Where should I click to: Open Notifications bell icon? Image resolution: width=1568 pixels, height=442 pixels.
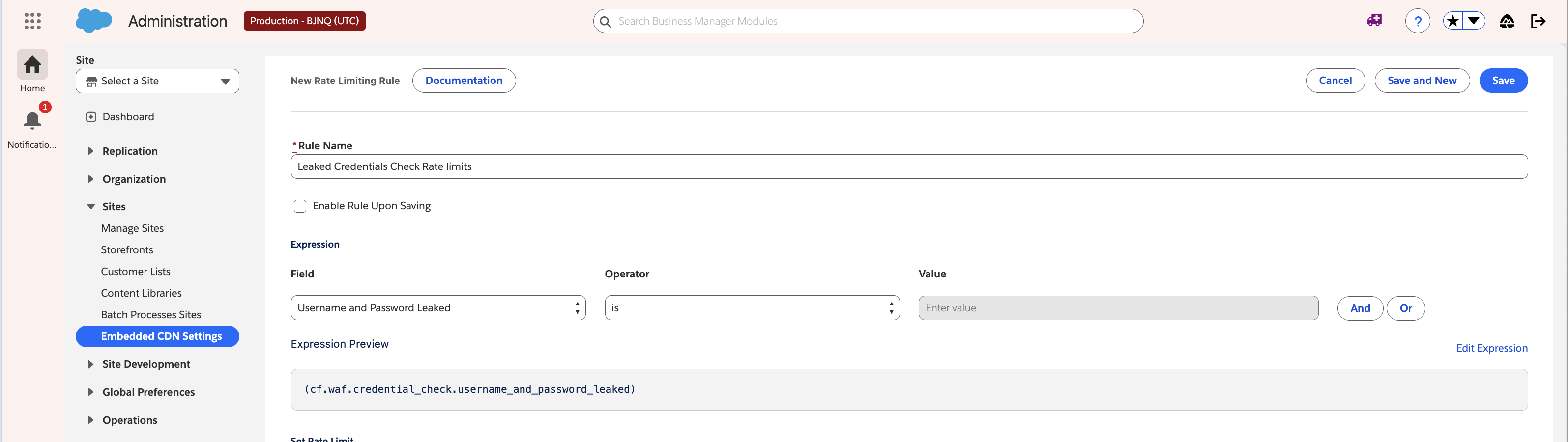click(x=32, y=120)
